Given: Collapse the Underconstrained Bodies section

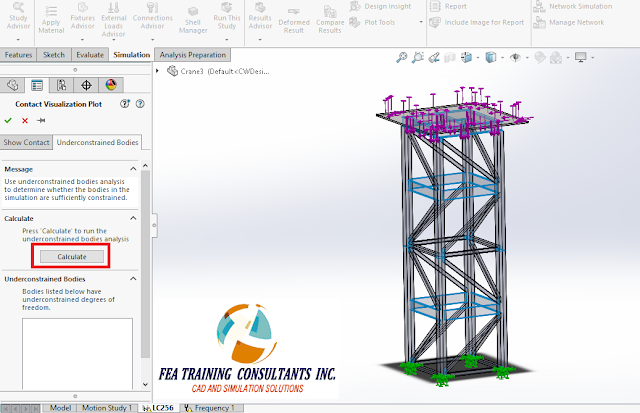Looking at the screenshot, I should [133, 278].
